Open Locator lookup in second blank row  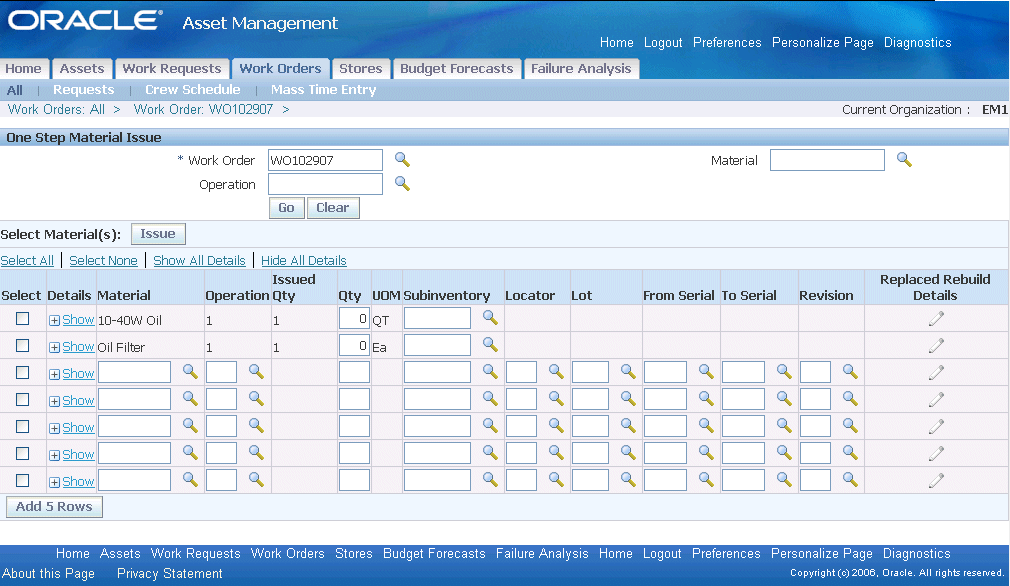[x=556, y=399]
